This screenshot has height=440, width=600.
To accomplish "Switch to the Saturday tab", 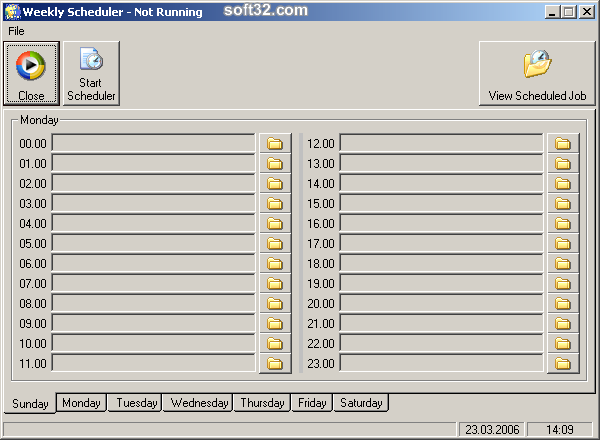I will coord(361,403).
